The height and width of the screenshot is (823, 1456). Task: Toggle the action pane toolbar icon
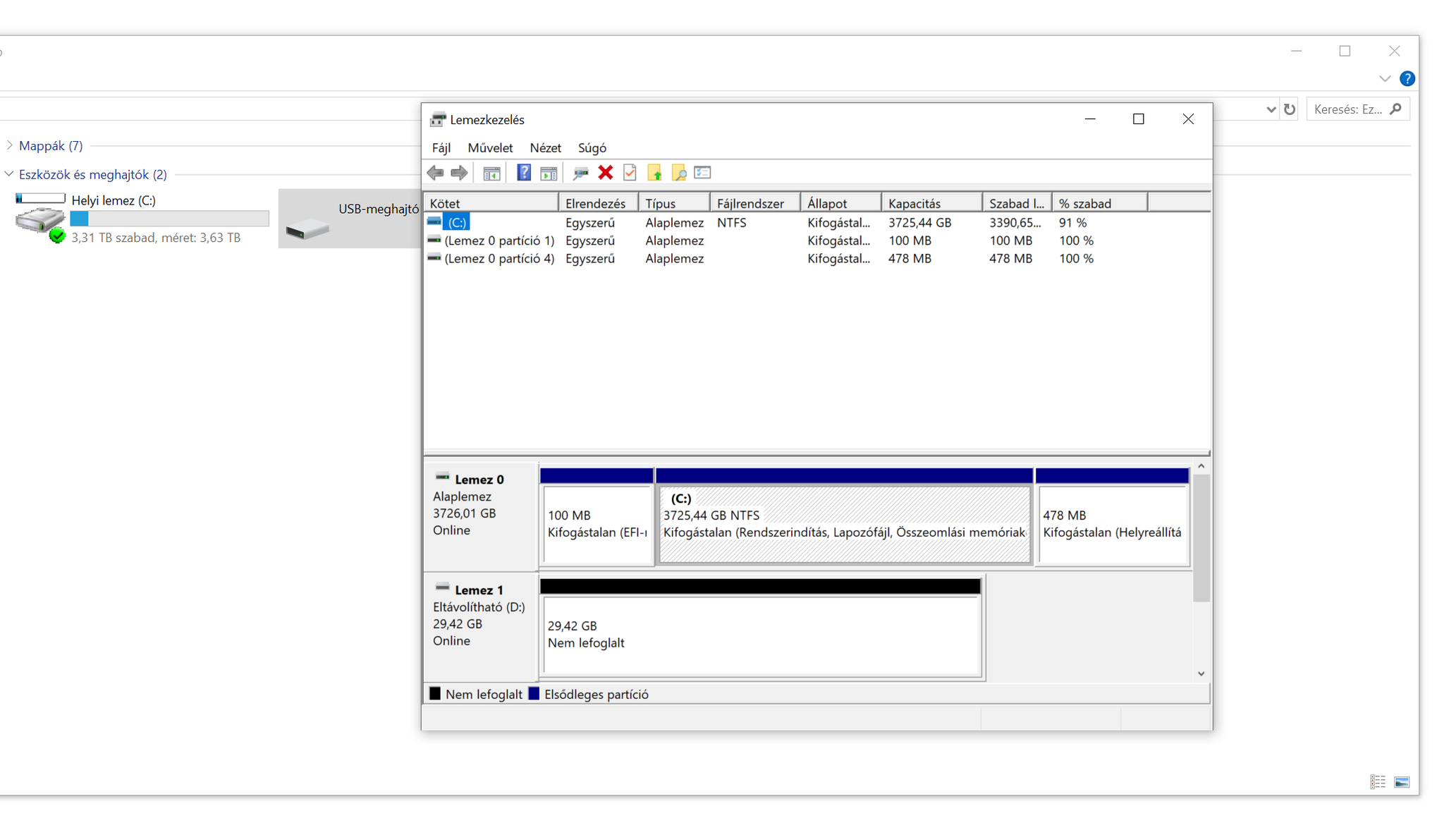[549, 173]
